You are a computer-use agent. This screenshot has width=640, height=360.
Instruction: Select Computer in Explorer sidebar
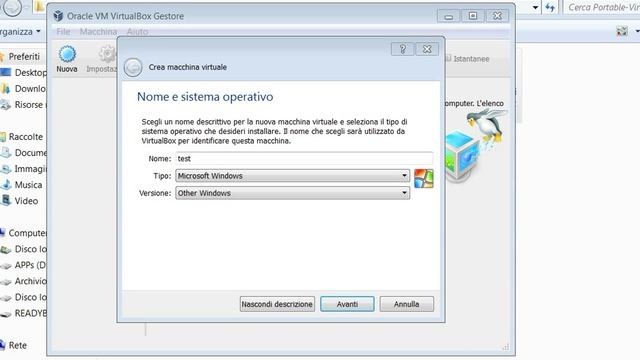(27, 233)
